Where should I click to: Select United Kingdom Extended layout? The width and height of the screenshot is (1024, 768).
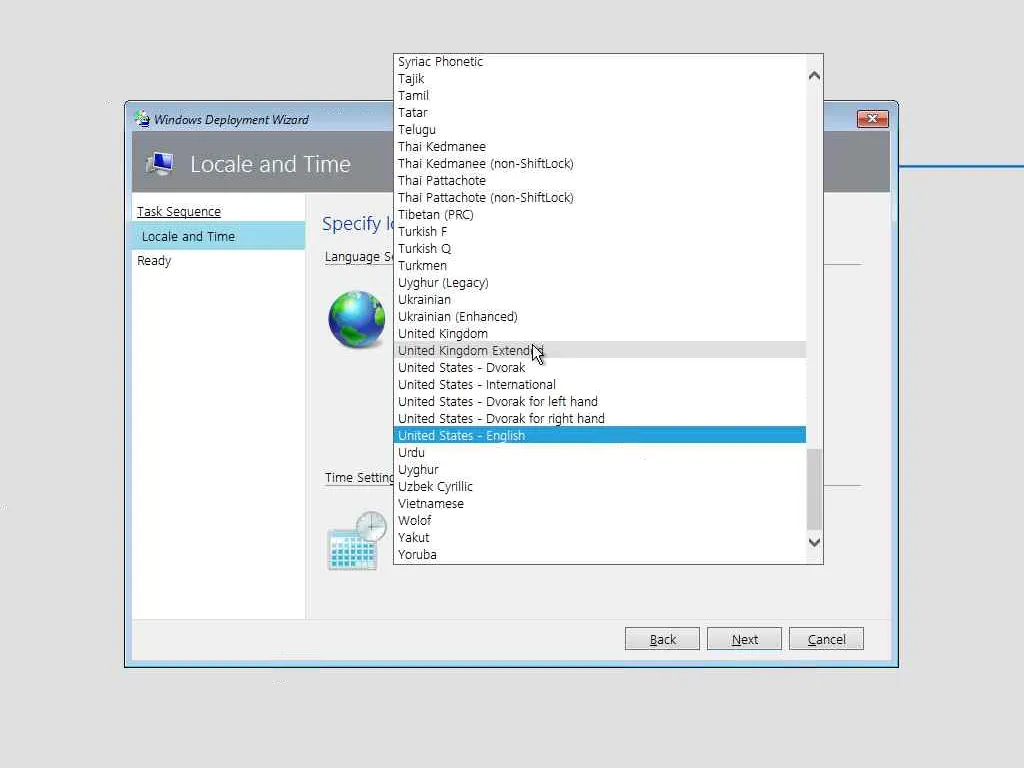(x=600, y=350)
